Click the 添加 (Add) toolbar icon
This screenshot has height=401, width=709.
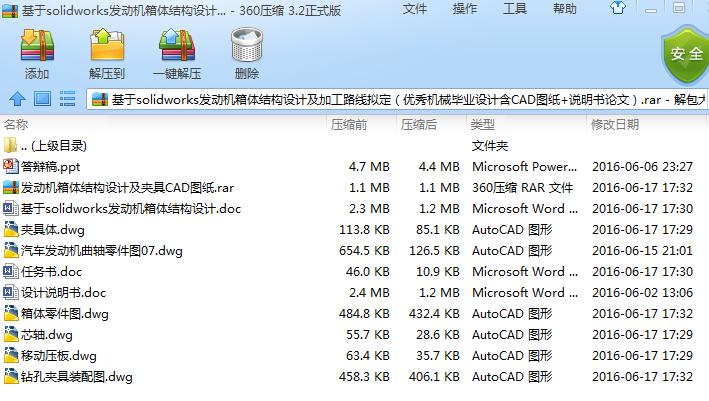pyautogui.click(x=37, y=45)
